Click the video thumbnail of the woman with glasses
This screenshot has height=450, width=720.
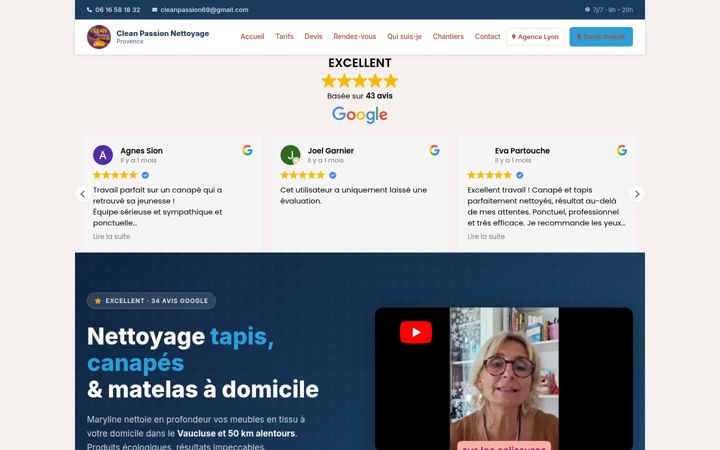point(504,379)
